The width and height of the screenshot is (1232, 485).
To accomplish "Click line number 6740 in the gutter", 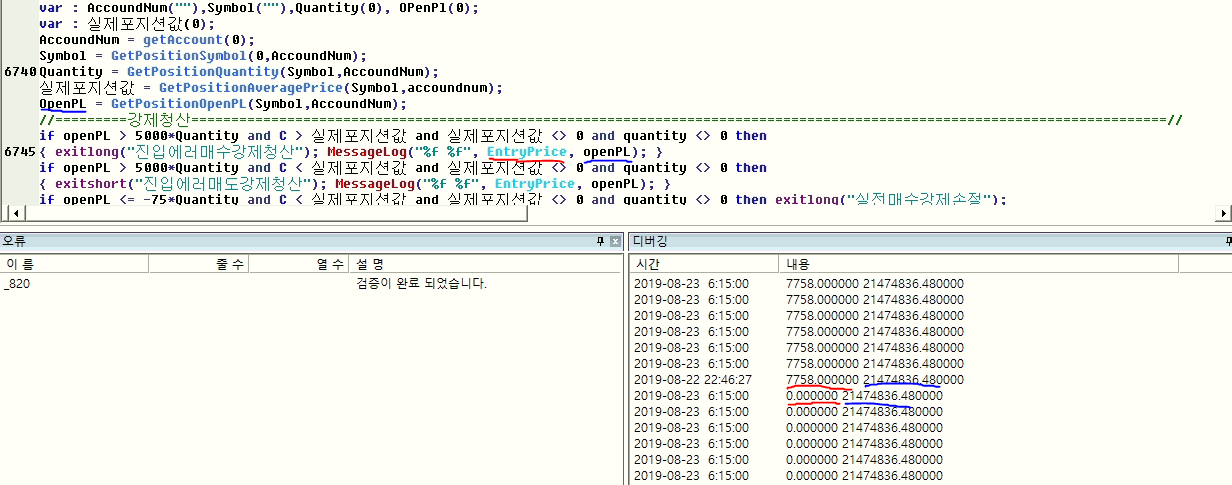I will coord(20,71).
